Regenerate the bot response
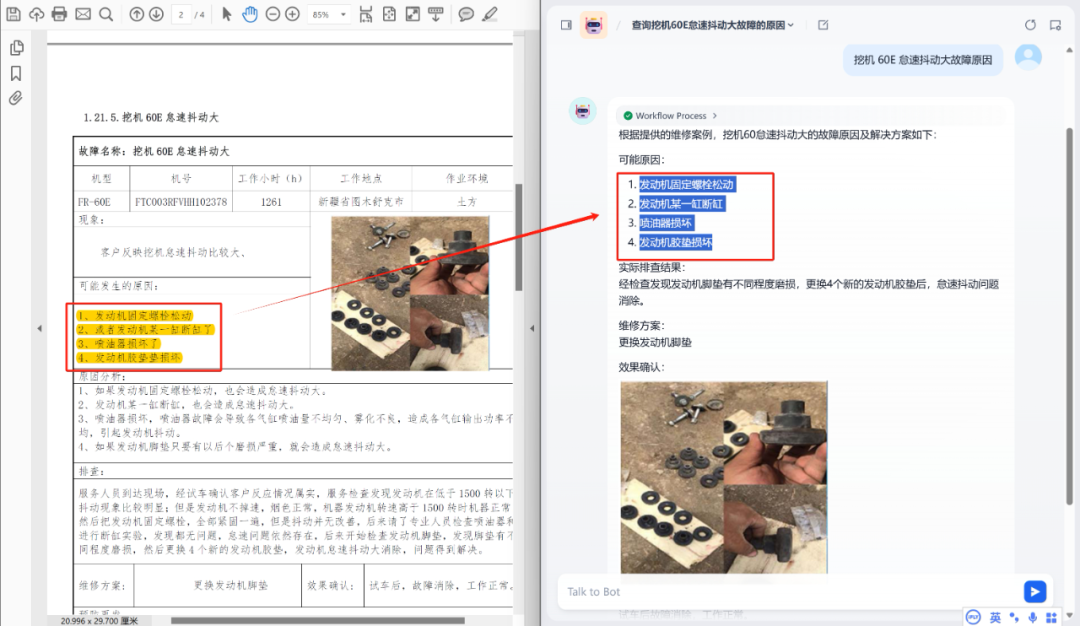This screenshot has width=1080, height=626. pos(1030,24)
